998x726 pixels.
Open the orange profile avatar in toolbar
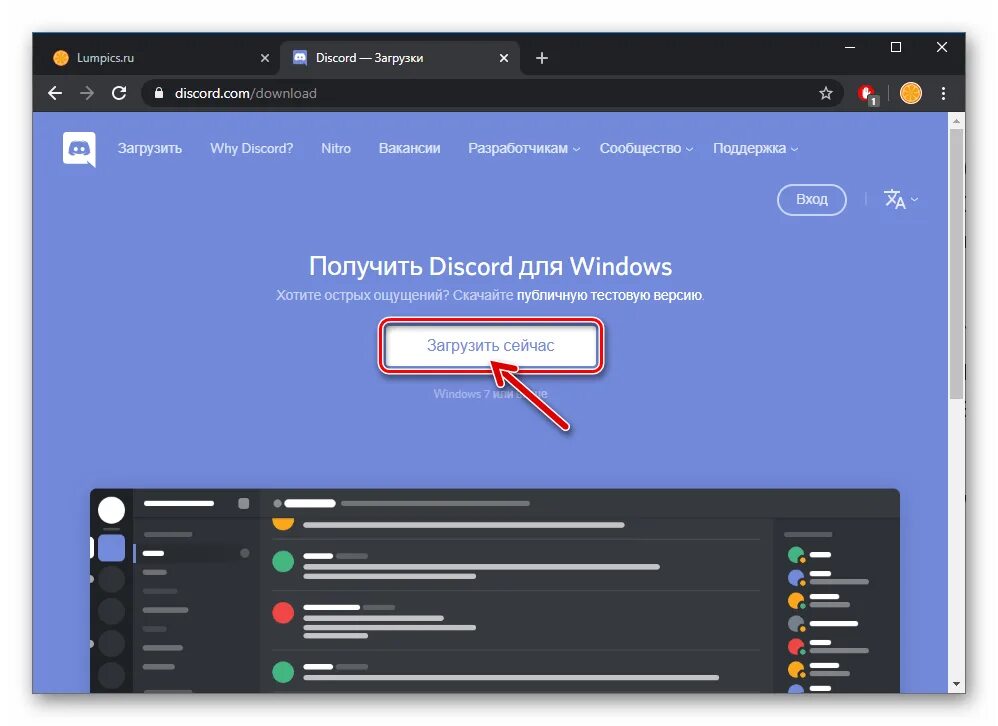tap(911, 94)
